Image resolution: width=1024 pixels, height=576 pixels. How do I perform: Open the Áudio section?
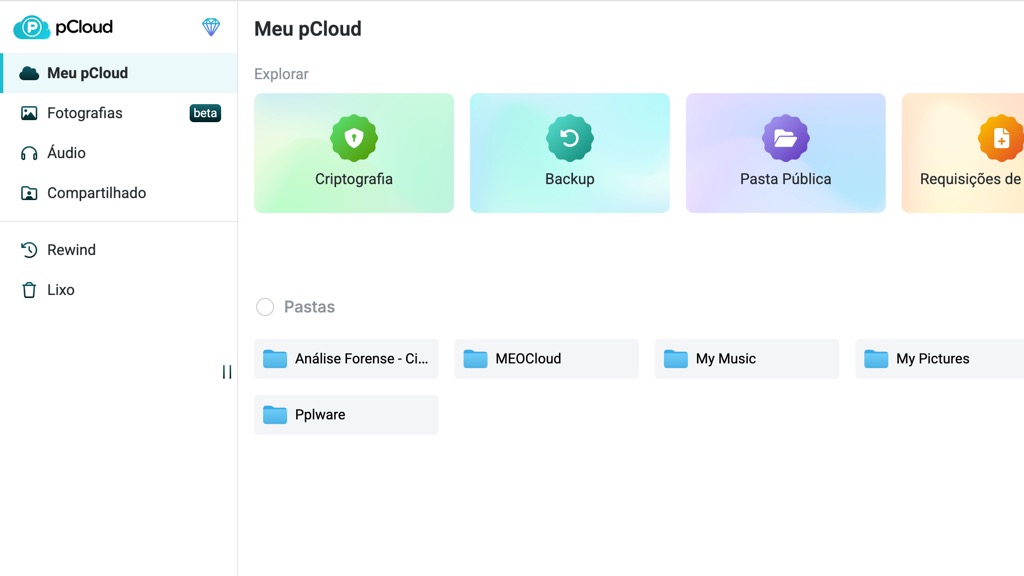pyautogui.click(x=66, y=153)
